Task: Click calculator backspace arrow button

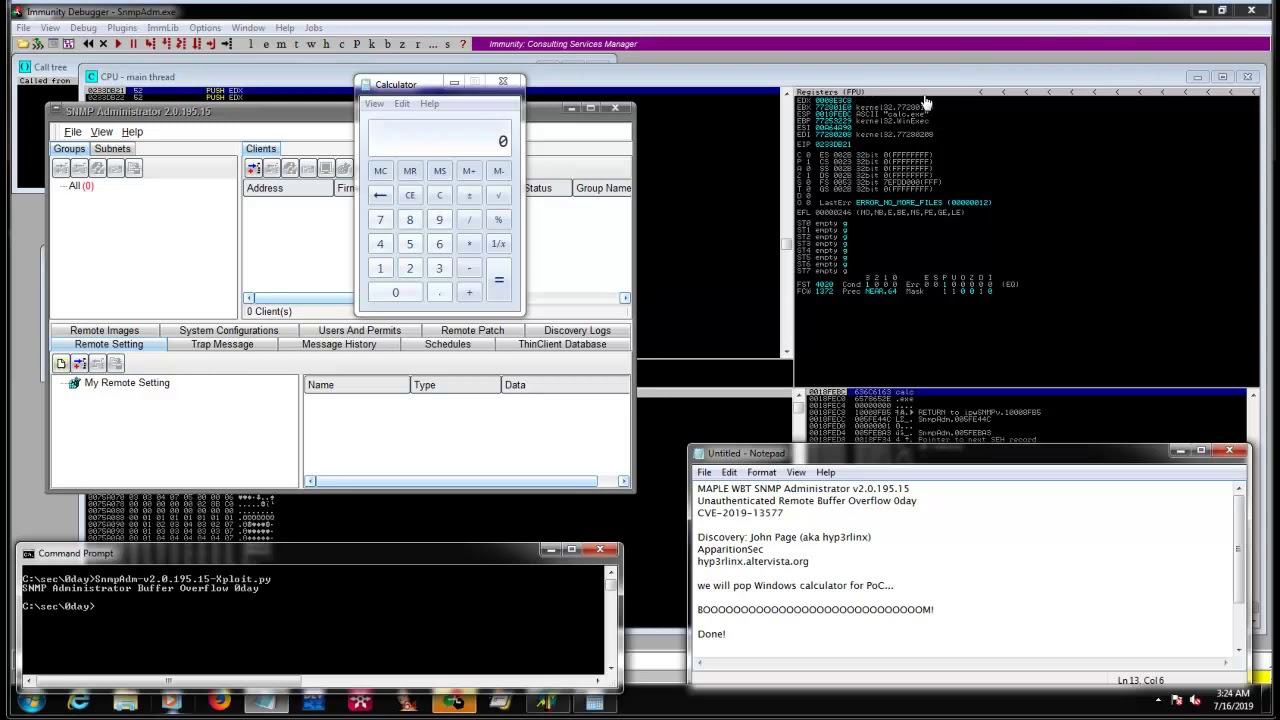Action: pos(380,195)
